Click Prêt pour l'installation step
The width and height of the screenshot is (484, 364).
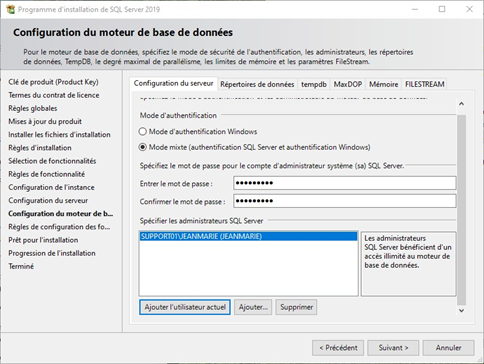point(43,240)
